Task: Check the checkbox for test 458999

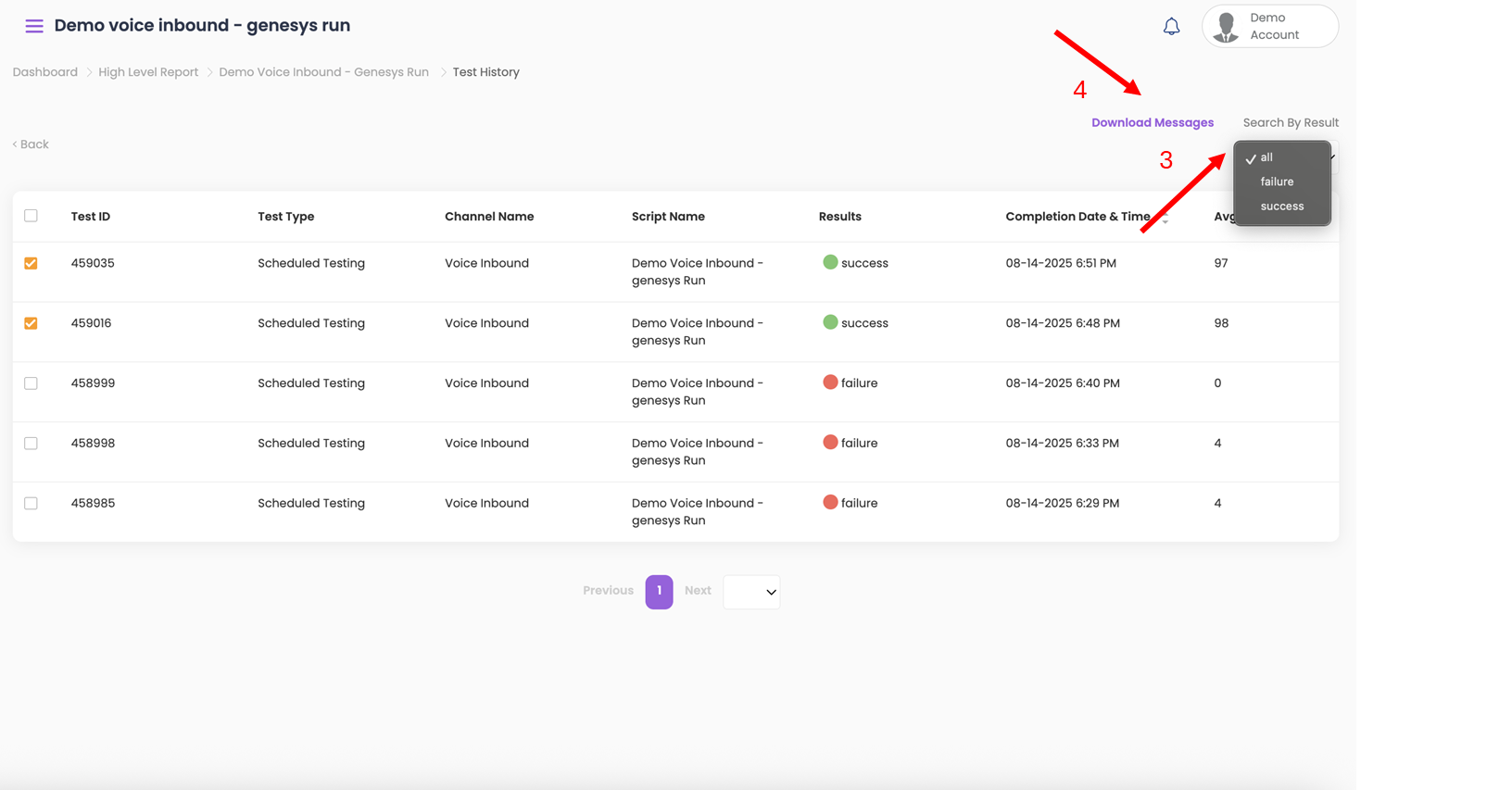Action: 31,383
